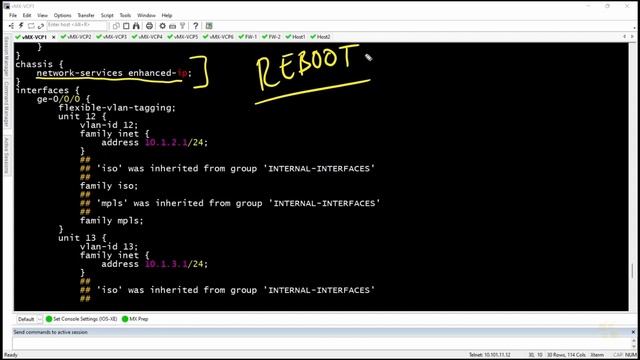The image size is (640, 360).
Task: Click the 'vlan-id 12;' terminal line
Action: [109, 125]
